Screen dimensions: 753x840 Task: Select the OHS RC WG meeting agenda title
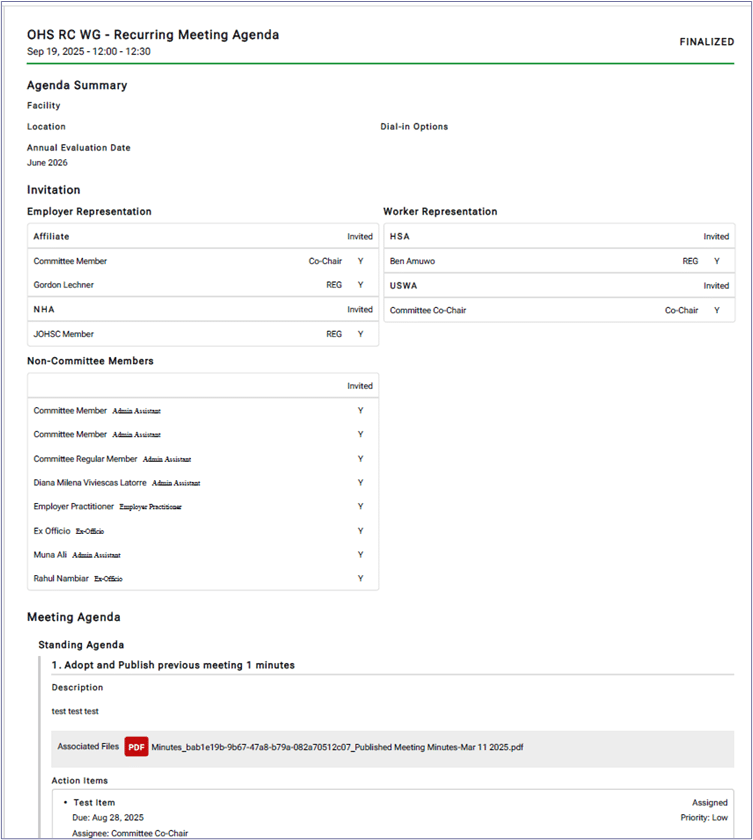tap(153, 35)
